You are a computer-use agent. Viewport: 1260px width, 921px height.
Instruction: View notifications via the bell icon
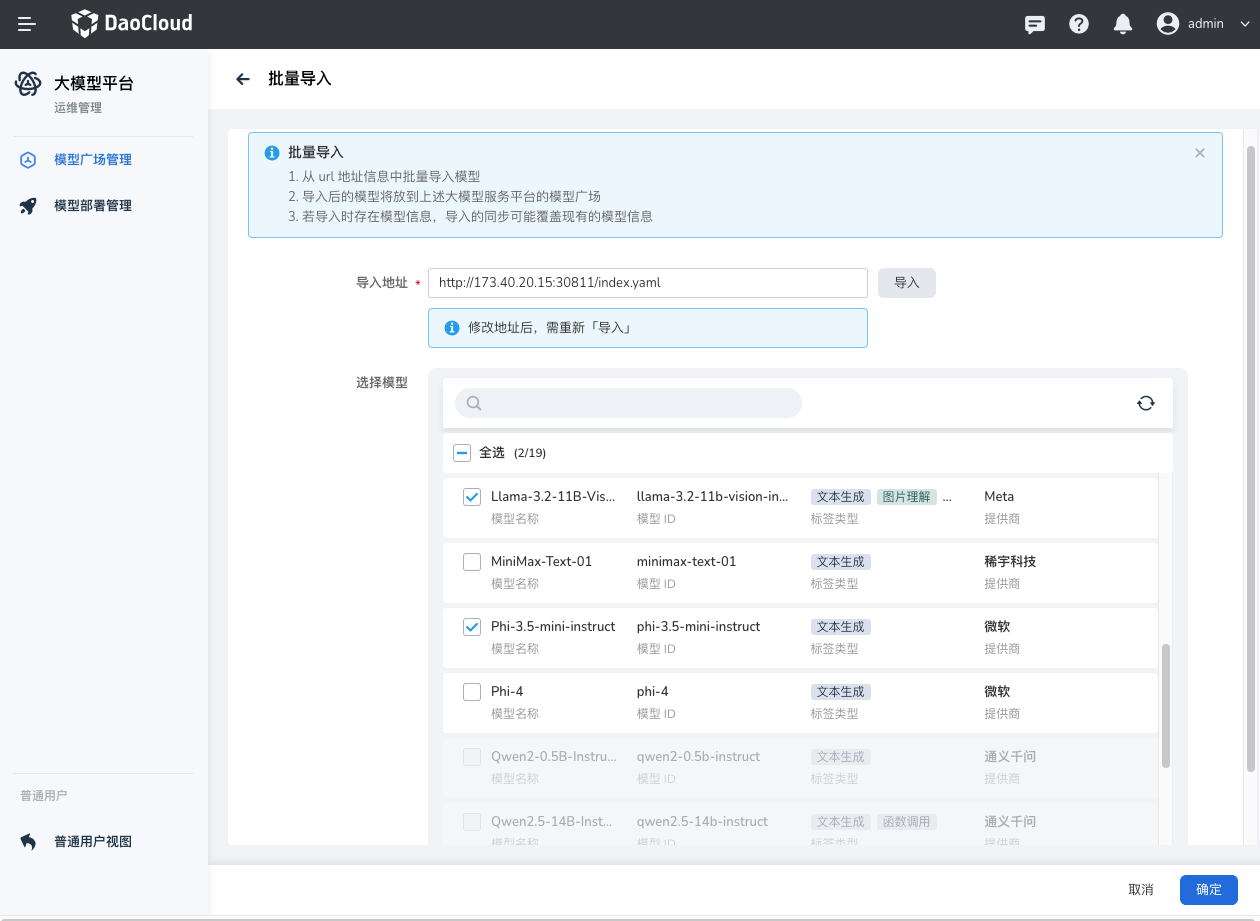click(1122, 24)
